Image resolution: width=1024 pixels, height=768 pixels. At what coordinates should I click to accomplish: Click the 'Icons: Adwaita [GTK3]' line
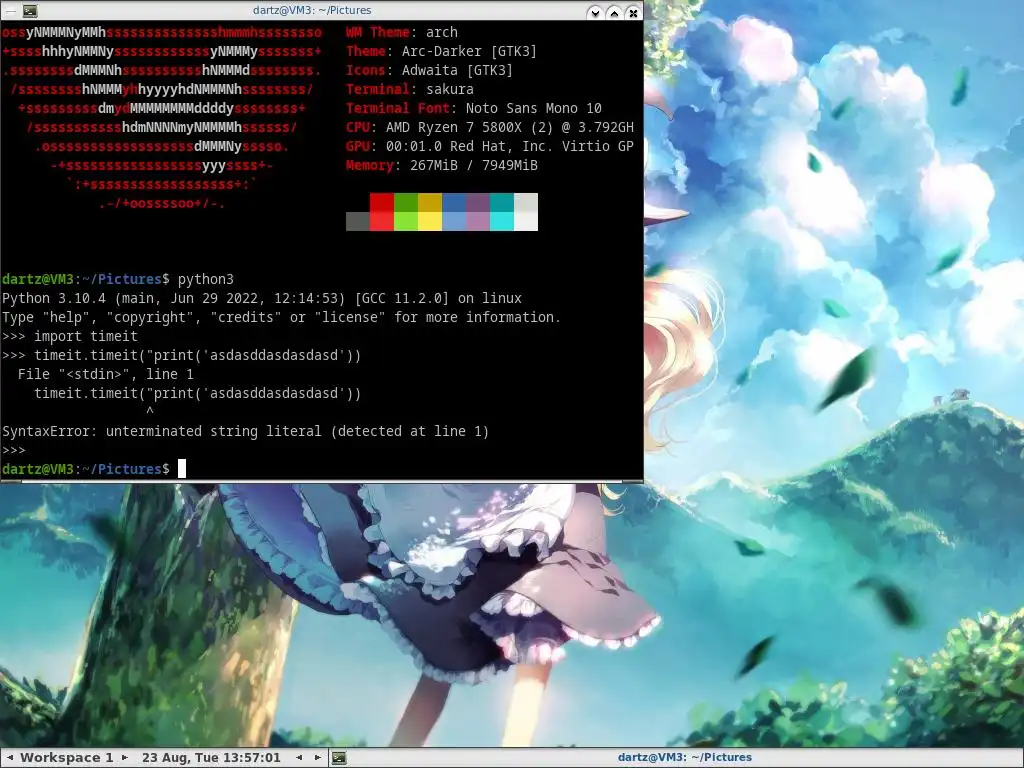430,70
